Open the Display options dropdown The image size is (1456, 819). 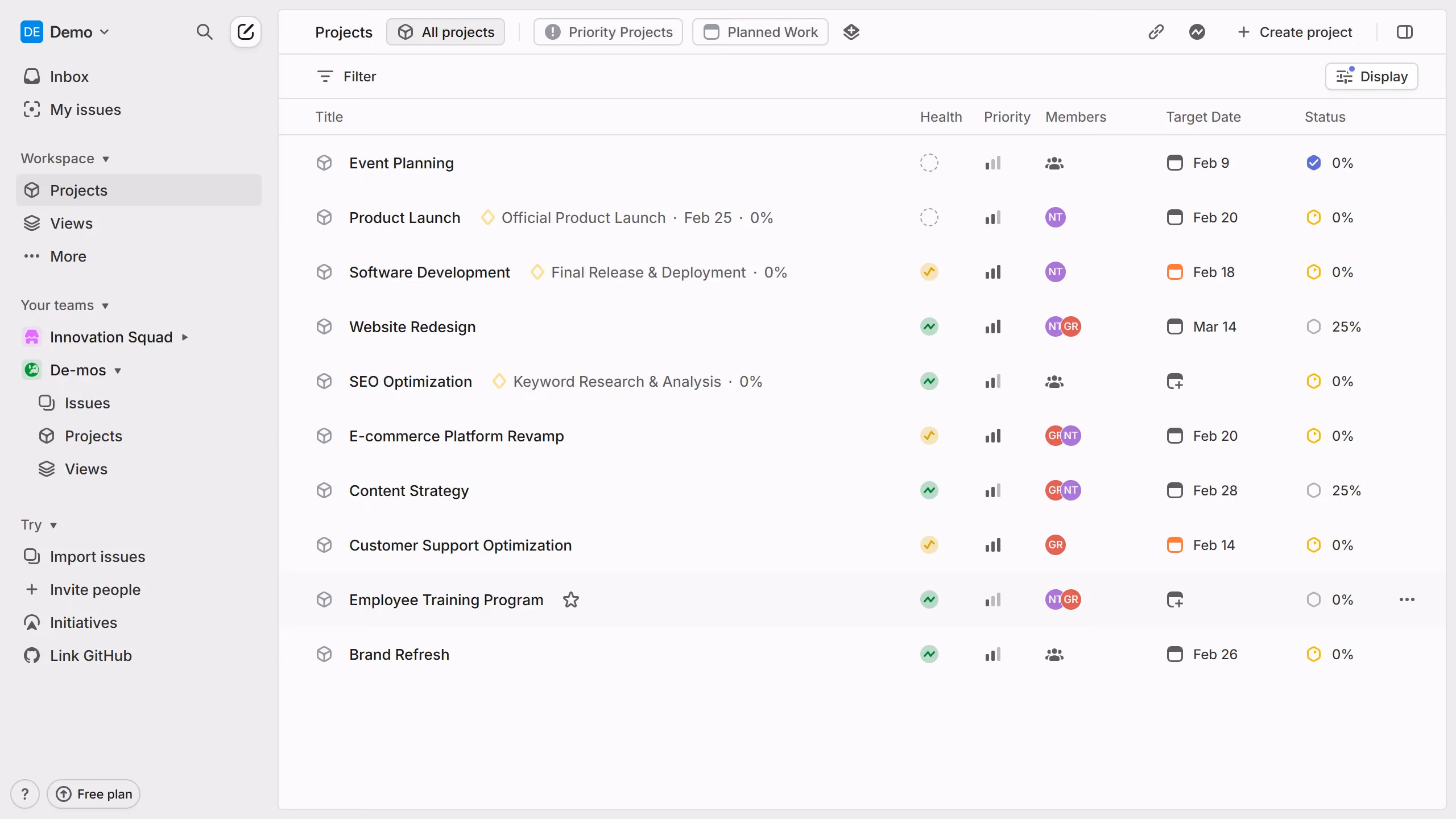point(1372,76)
